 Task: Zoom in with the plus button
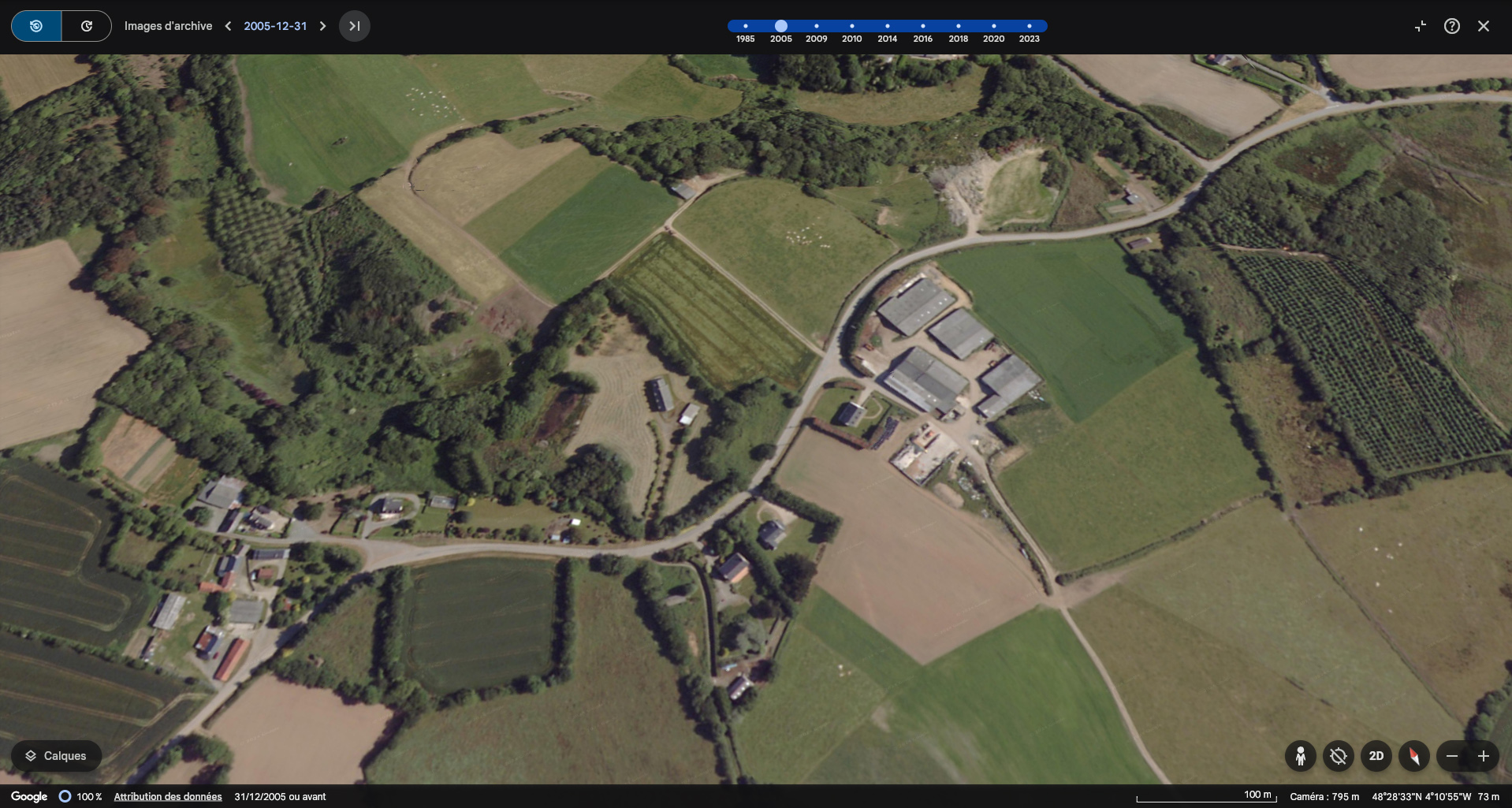pyautogui.click(x=1484, y=756)
